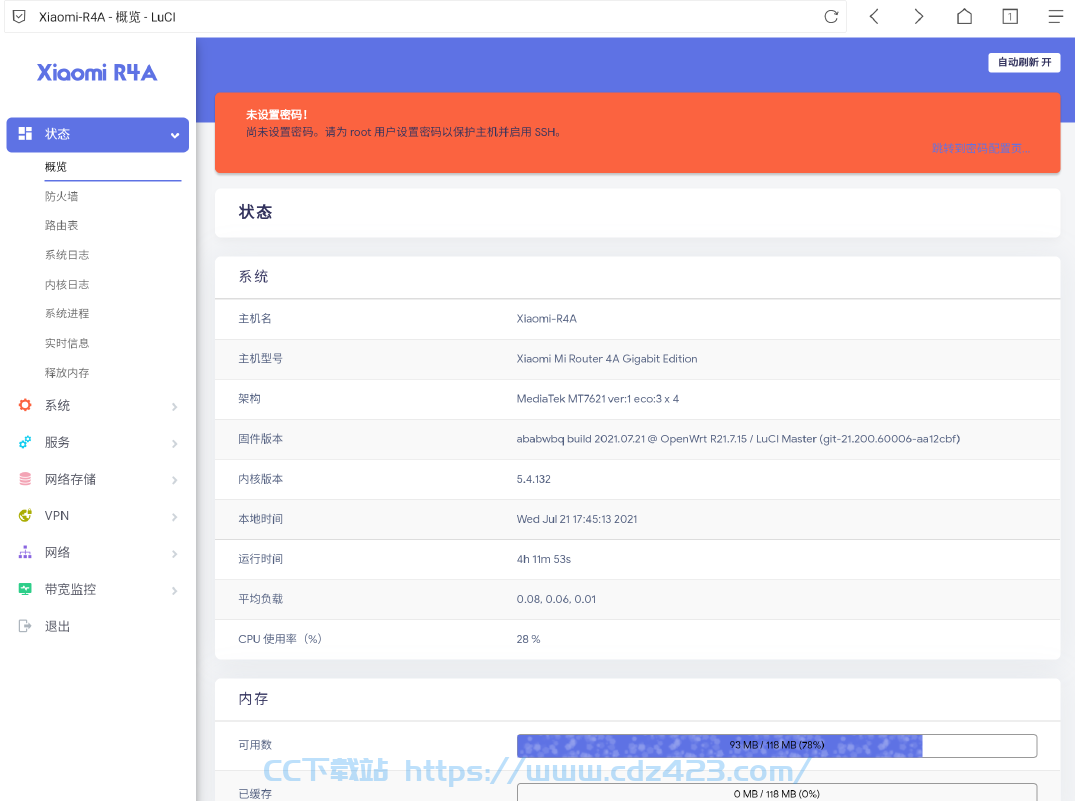Toggle the 自动刷新 开 button
The image size is (1075, 801).
[1024, 62]
